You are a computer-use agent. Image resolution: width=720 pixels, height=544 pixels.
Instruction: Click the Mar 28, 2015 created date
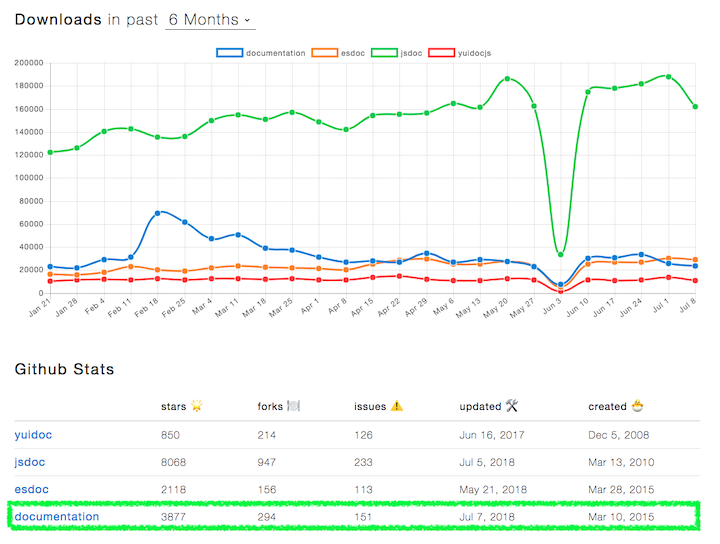click(621, 490)
